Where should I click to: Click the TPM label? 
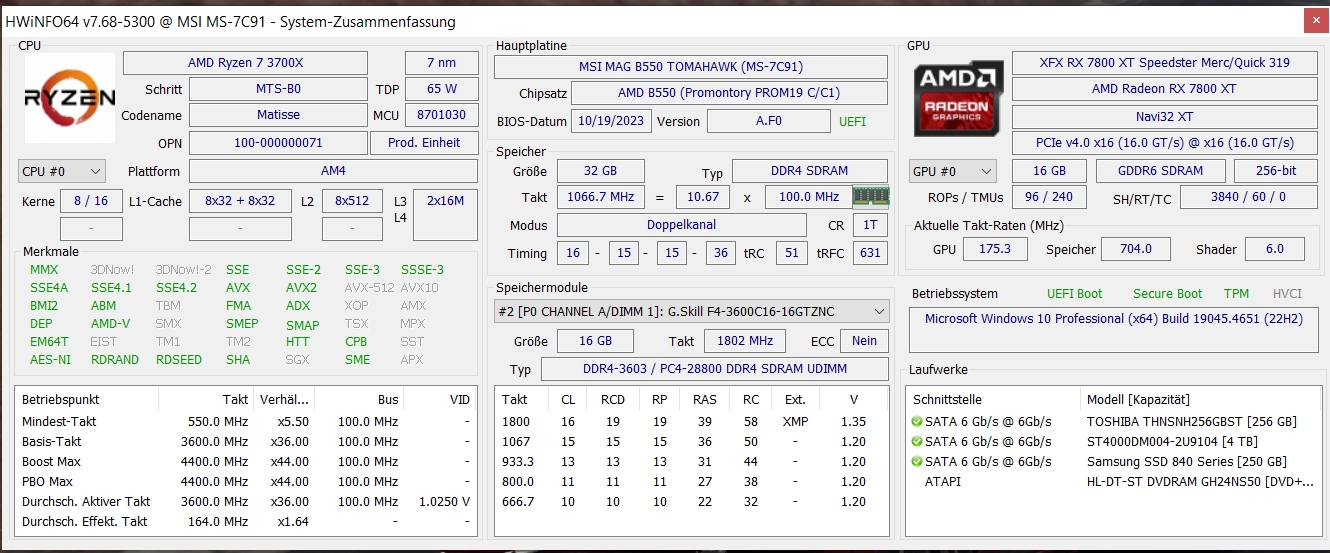tap(1236, 294)
